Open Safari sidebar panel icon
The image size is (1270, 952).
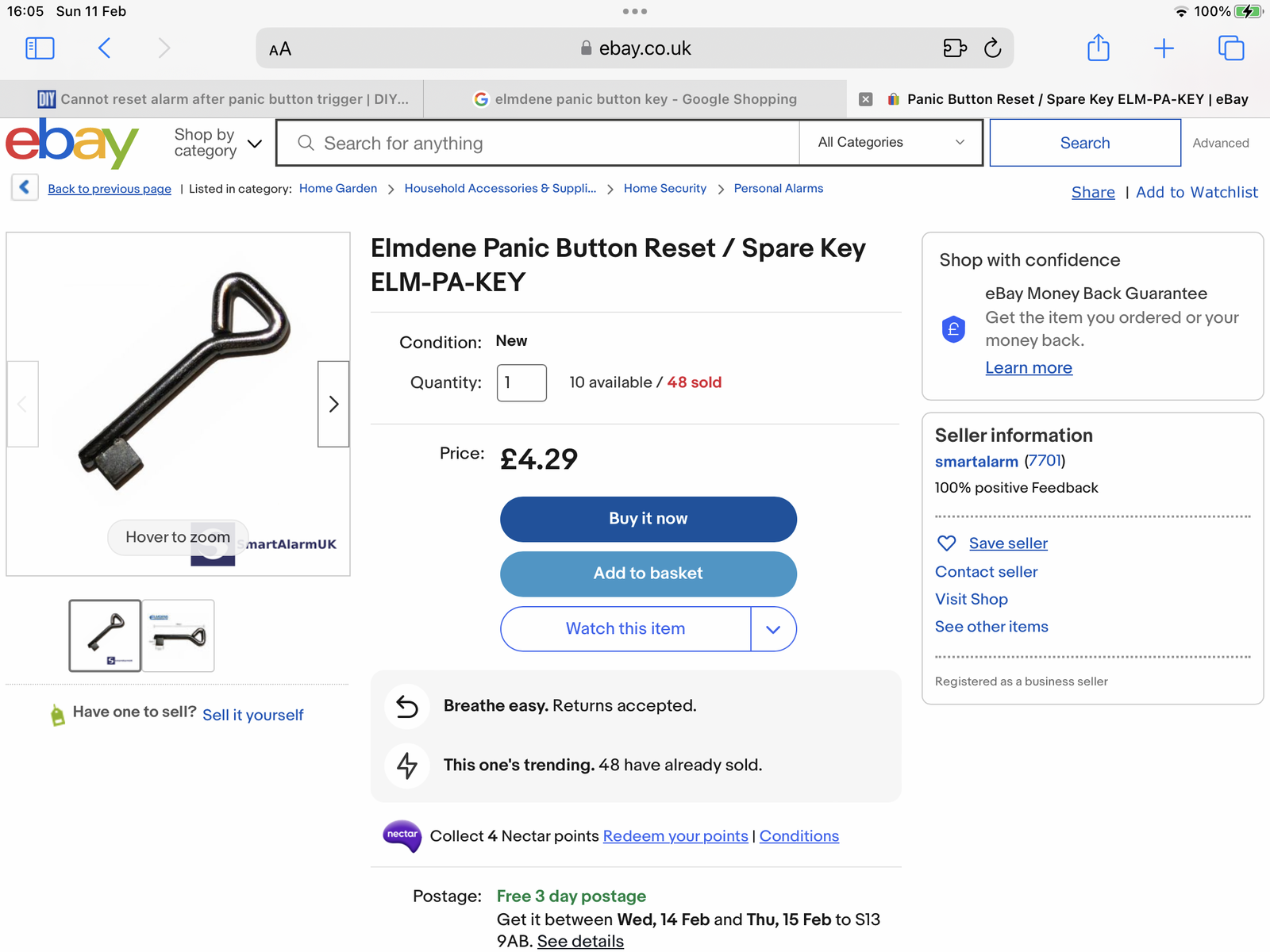click(x=40, y=48)
